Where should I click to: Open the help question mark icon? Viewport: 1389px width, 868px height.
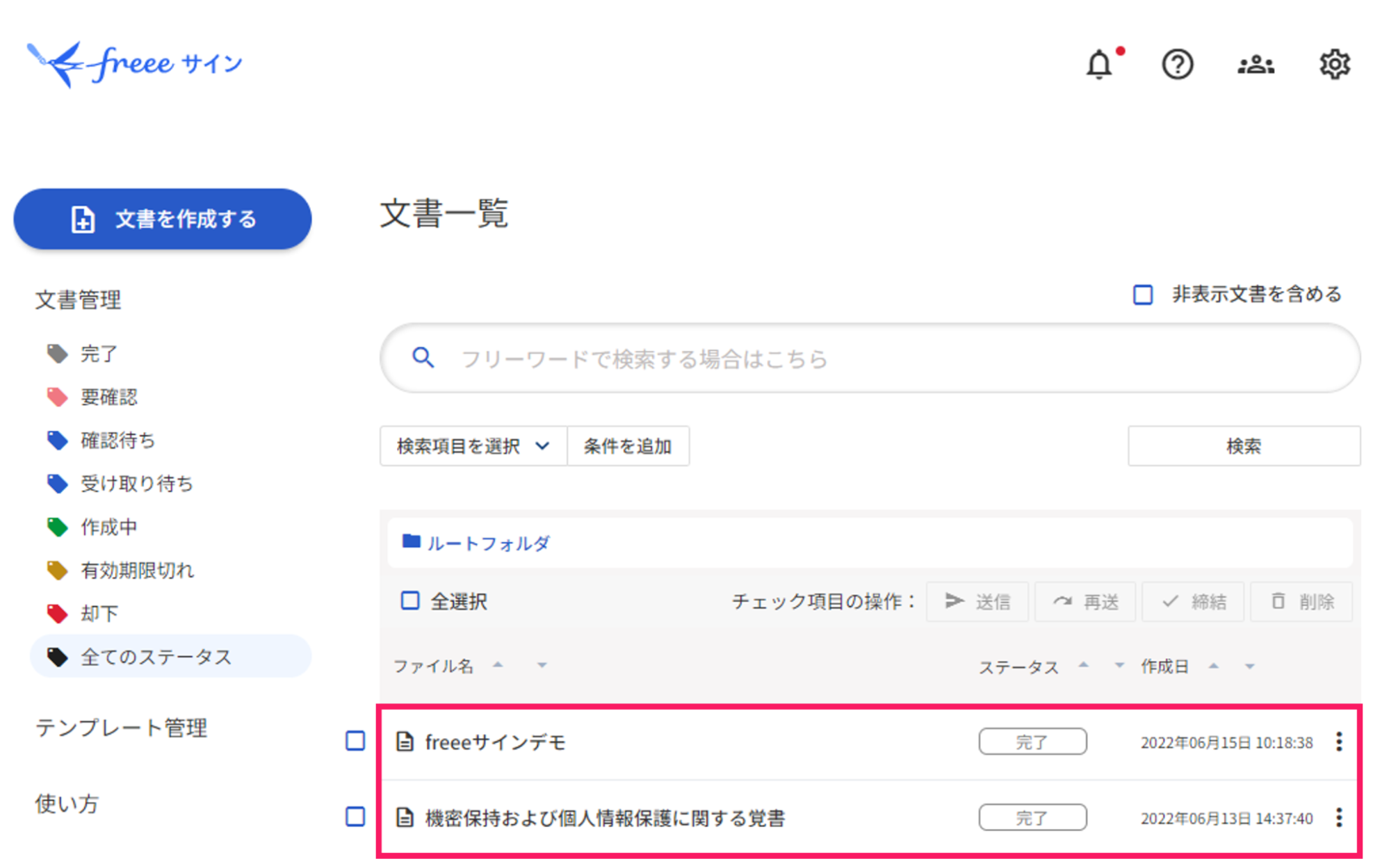pos(1177,65)
